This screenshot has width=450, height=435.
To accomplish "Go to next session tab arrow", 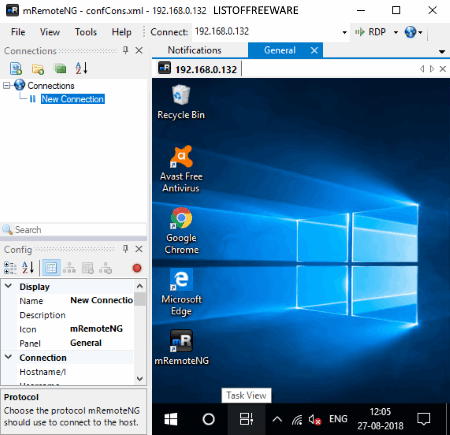I will coord(432,69).
